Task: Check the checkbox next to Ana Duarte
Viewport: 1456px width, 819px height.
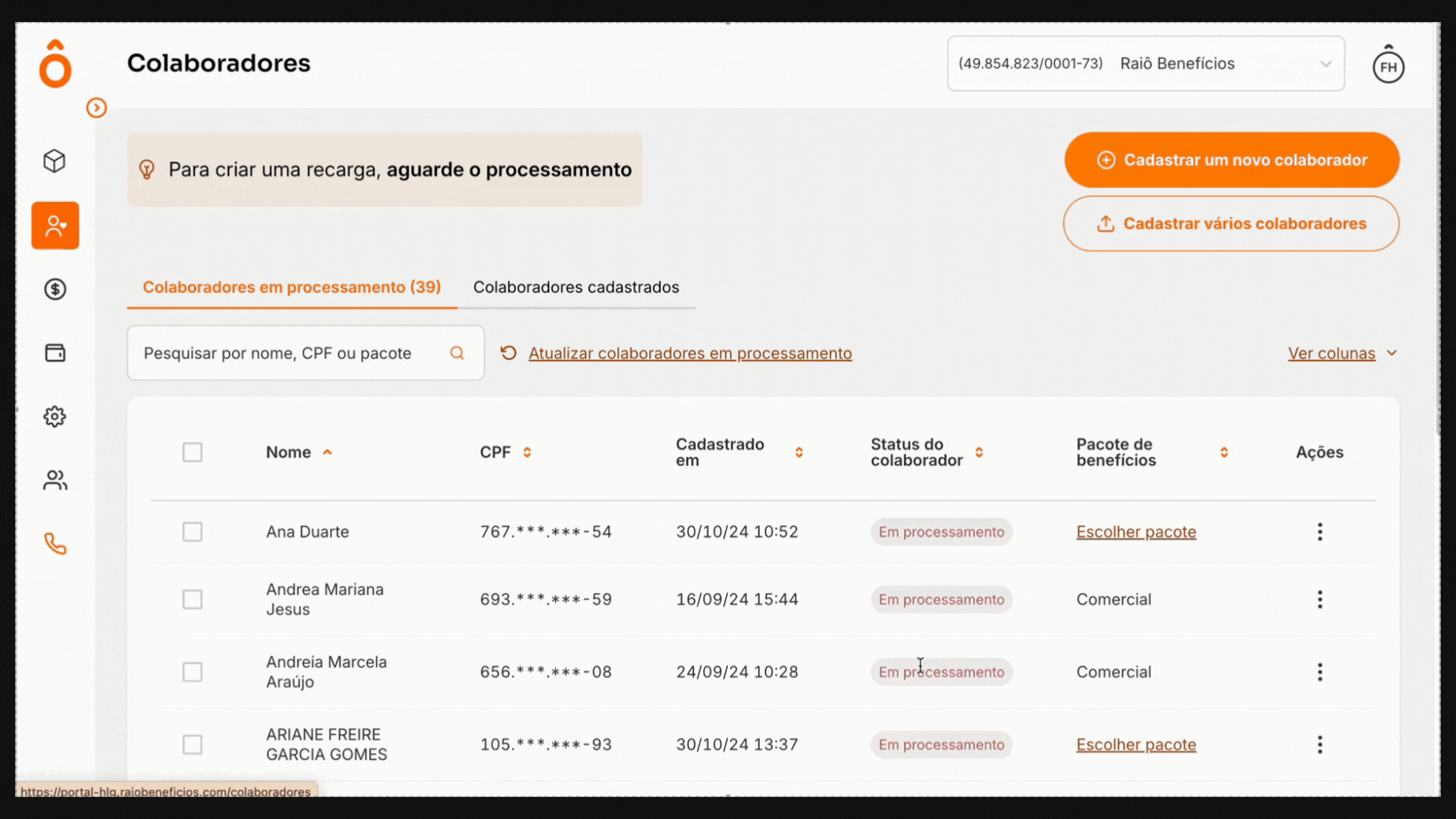Action: tap(193, 532)
